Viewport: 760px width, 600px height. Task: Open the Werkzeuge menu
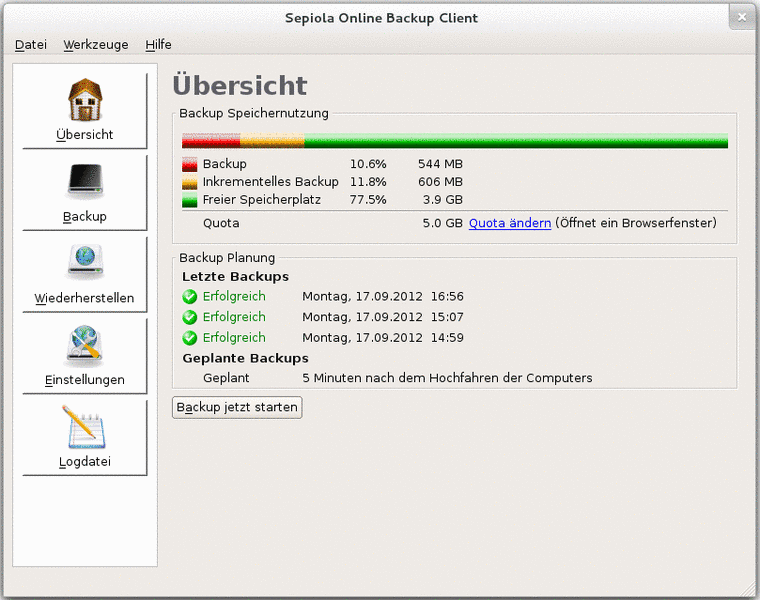[x=95, y=45]
